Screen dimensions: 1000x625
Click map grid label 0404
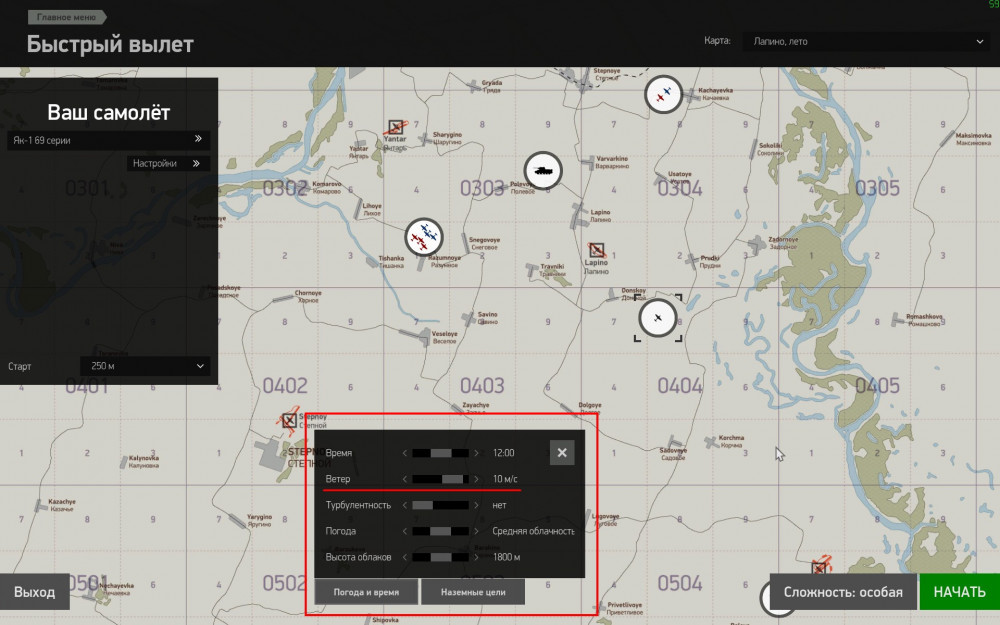[x=680, y=385]
